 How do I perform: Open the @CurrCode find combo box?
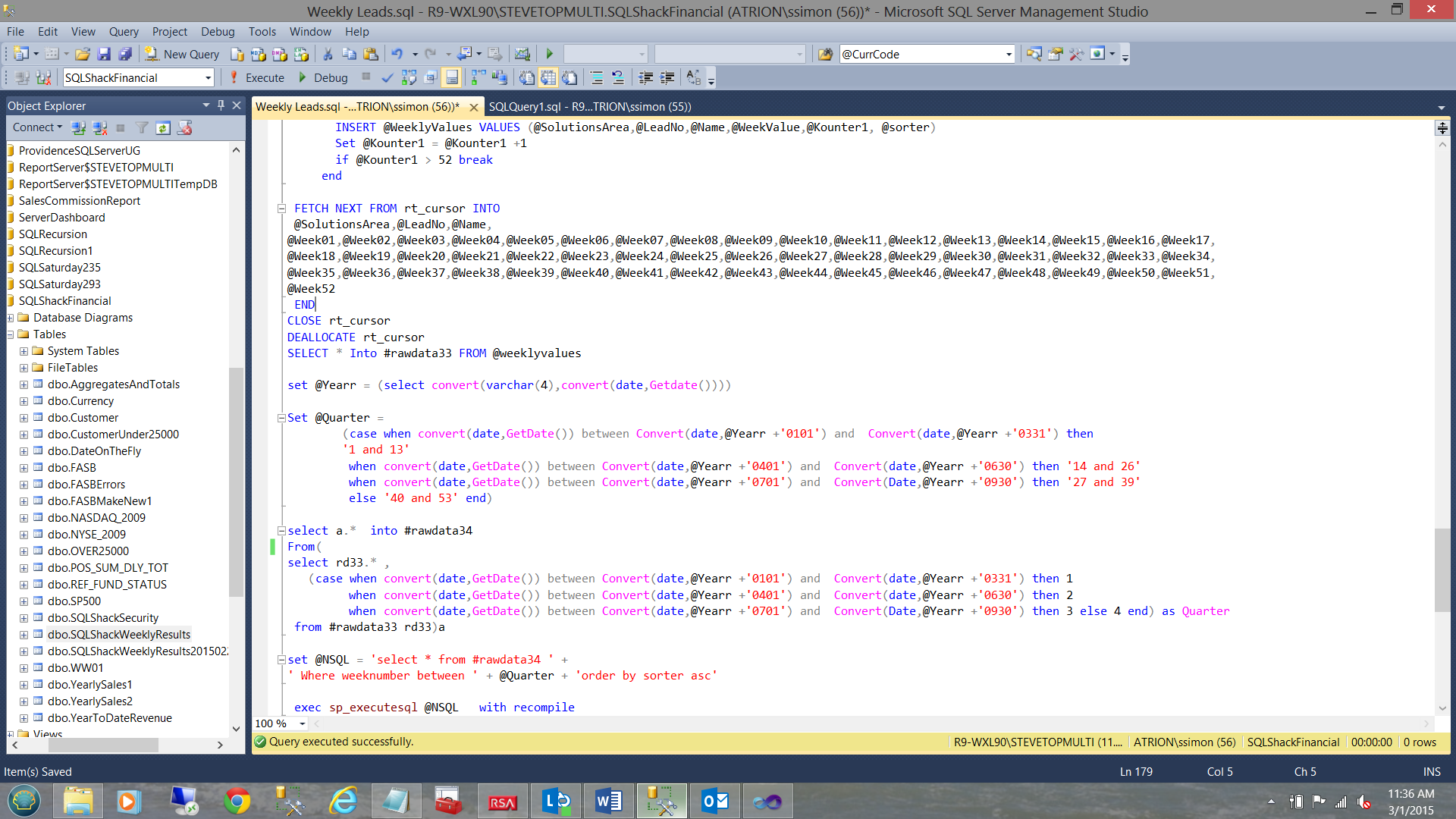click(x=1009, y=54)
